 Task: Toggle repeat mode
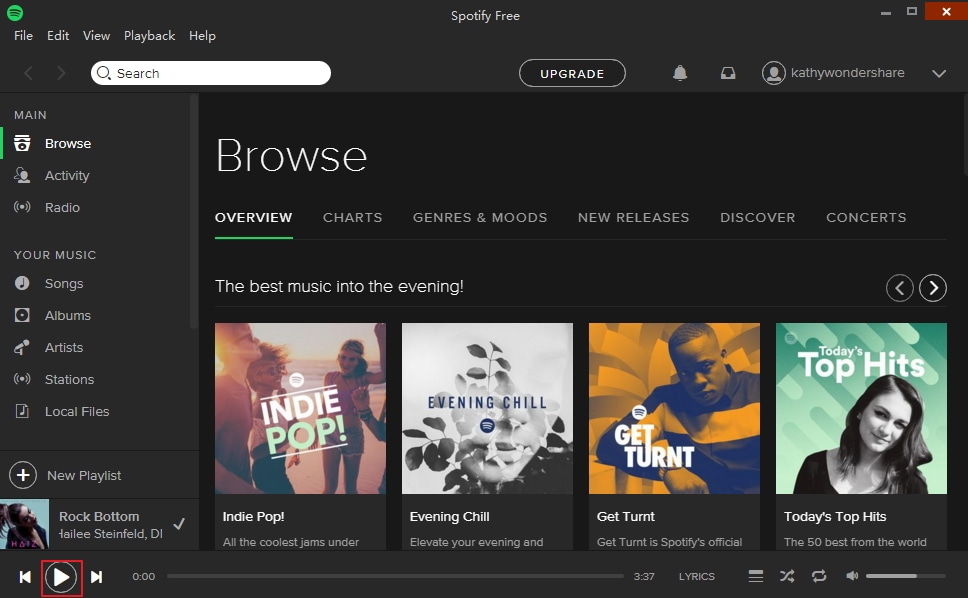(819, 576)
